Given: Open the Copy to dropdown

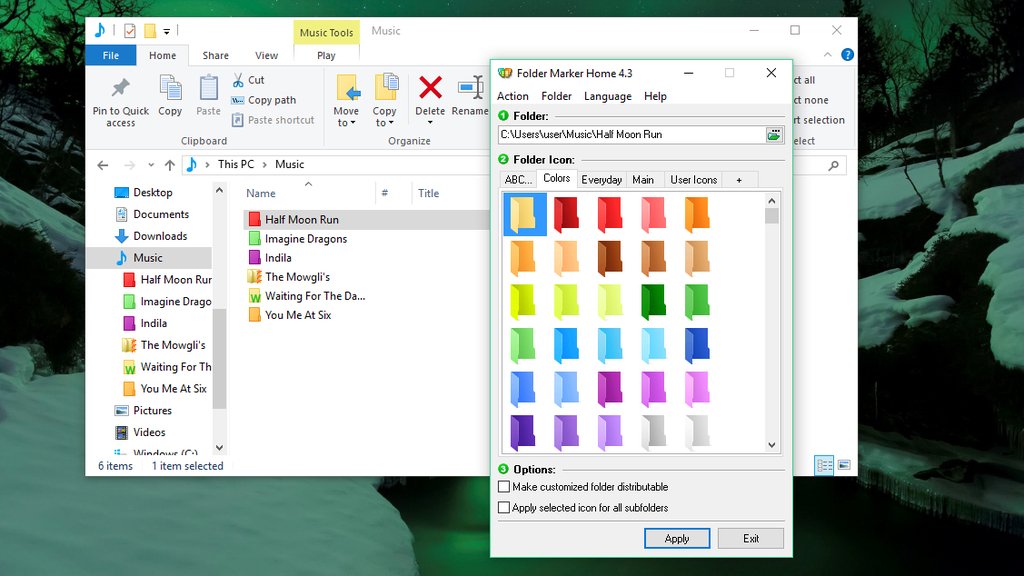Looking at the screenshot, I should [x=384, y=117].
